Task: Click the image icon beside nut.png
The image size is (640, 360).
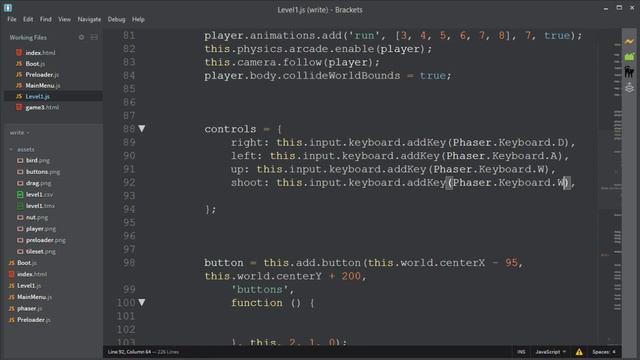Action: [x=20, y=218]
